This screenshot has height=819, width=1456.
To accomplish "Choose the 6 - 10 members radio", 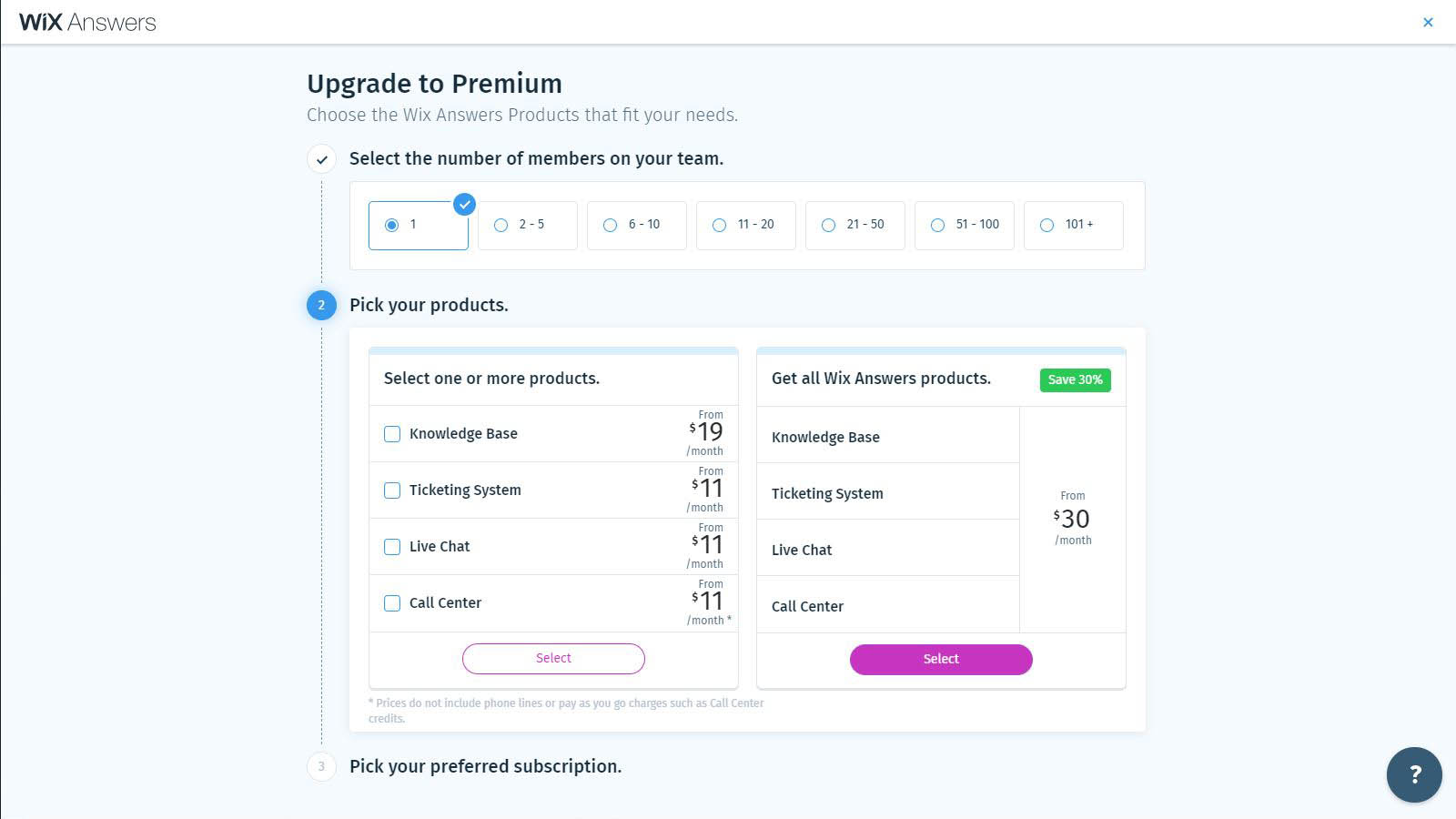I will click(x=636, y=225).
